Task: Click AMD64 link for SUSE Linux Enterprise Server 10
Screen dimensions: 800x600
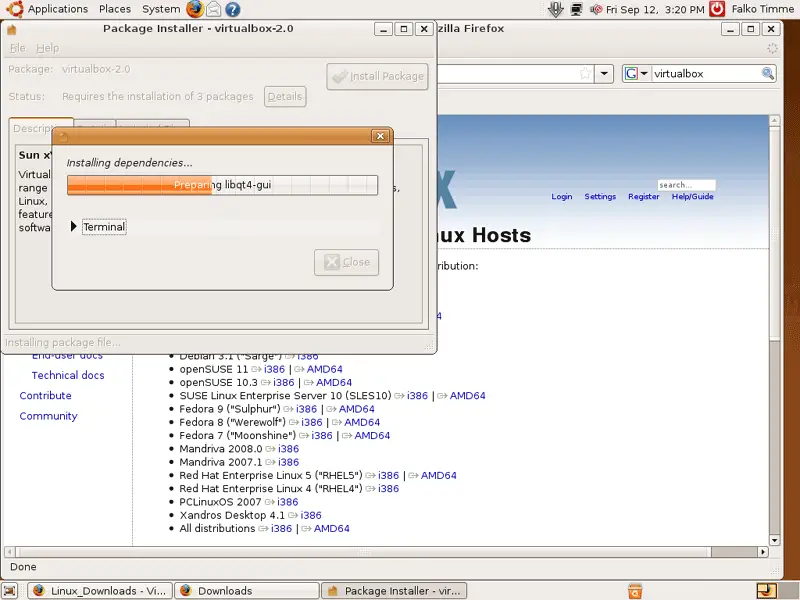Action: tap(467, 396)
